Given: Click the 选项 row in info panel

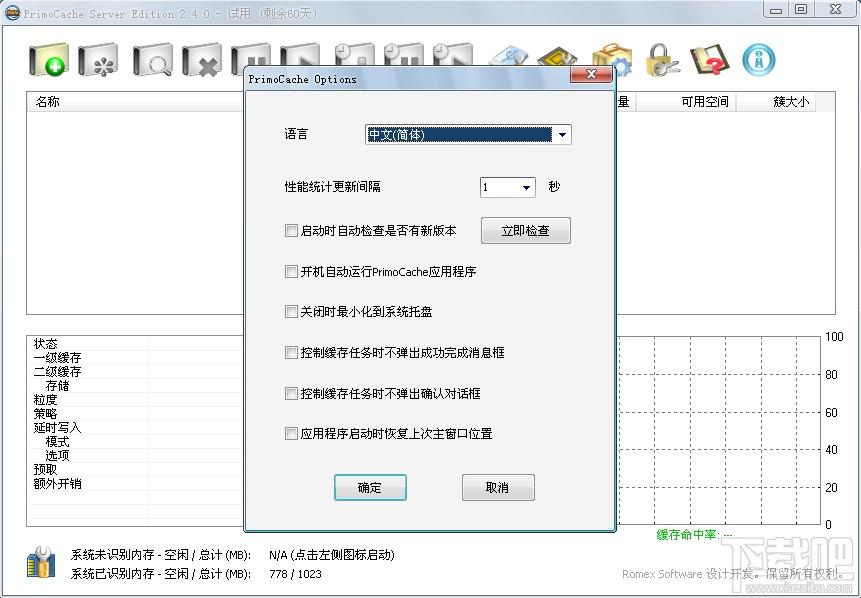Looking at the screenshot, I should pyautogui.click(x=135, y=456).
